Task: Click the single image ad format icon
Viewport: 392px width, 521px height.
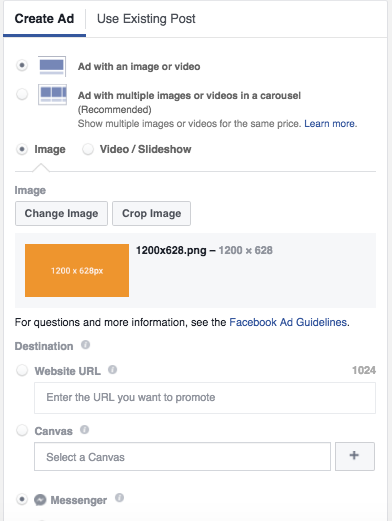Action: (52, 66)
